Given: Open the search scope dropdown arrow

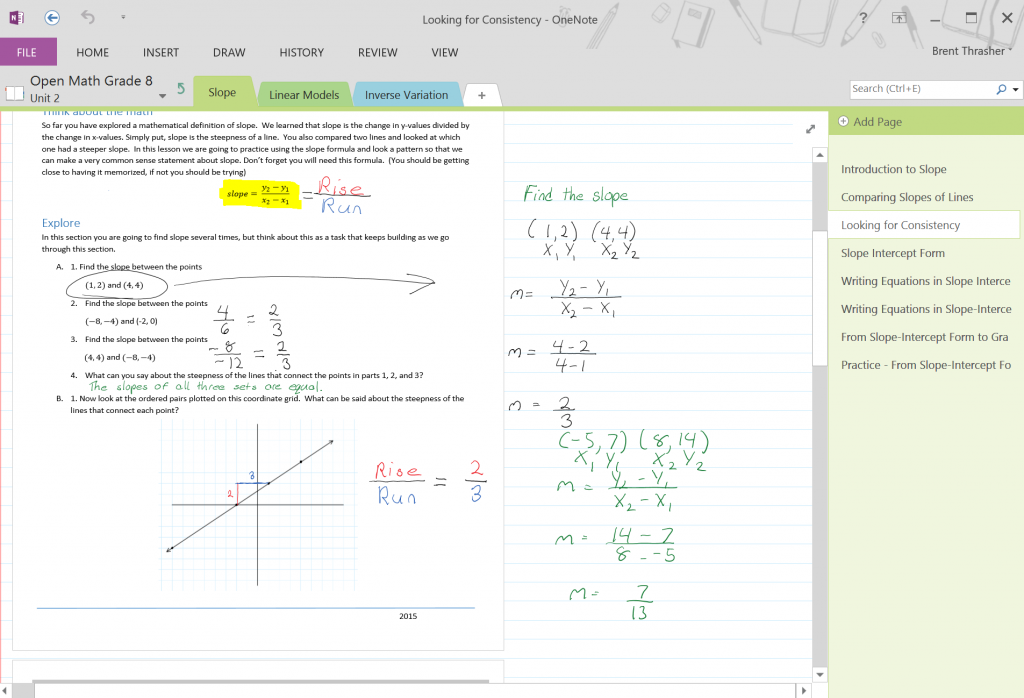Looking at the screenshot, I should click(1016, 89).
